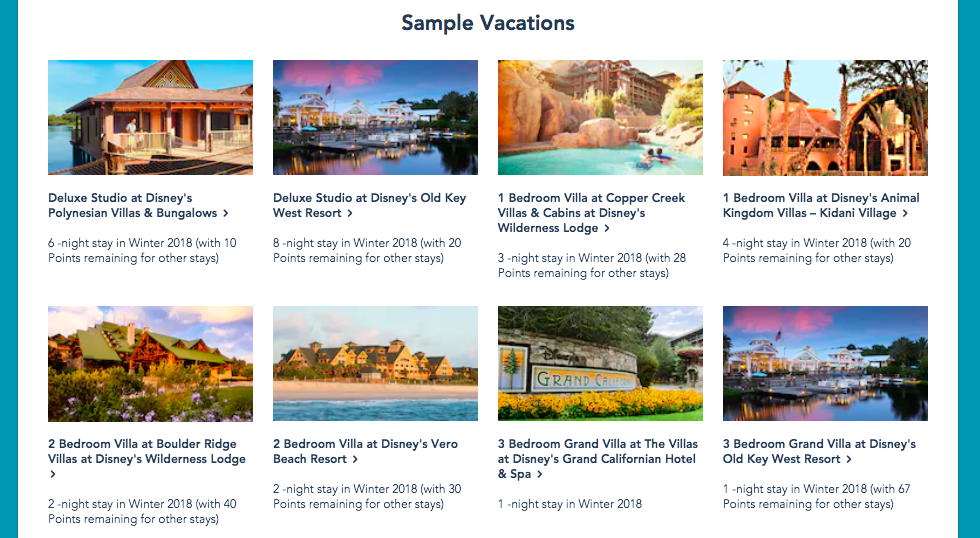Click the Kidani Village building photo
The width and height of the screenshot is (980, 538).
point(826,117)
